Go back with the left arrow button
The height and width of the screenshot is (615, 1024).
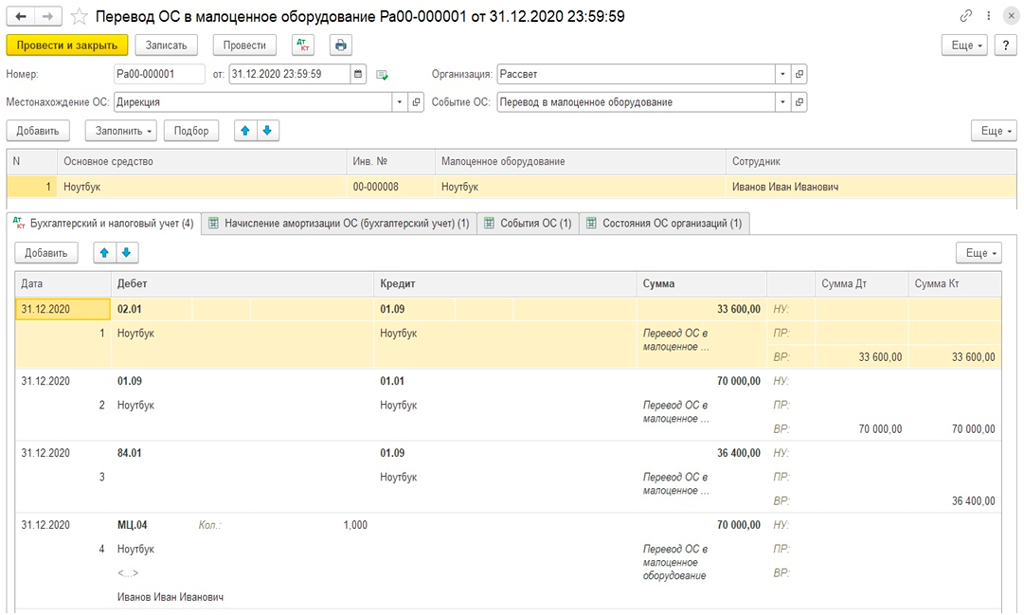(x=21, y=16)
